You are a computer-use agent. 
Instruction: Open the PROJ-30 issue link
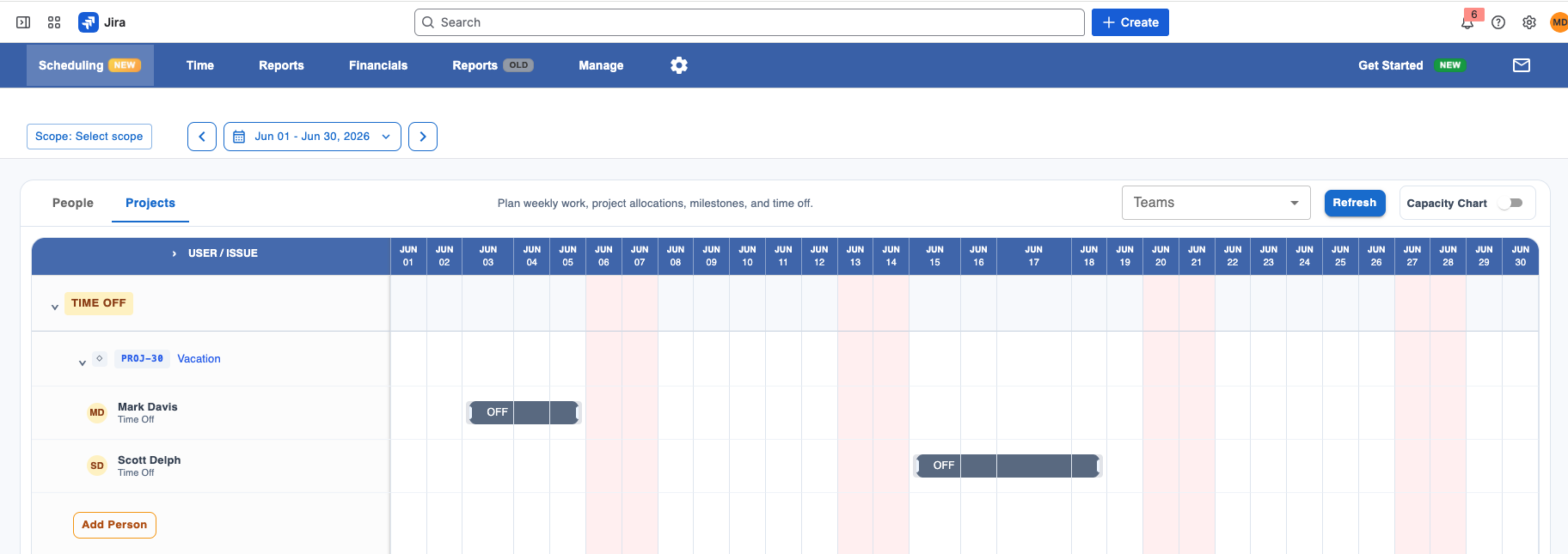tap(142, 358)
